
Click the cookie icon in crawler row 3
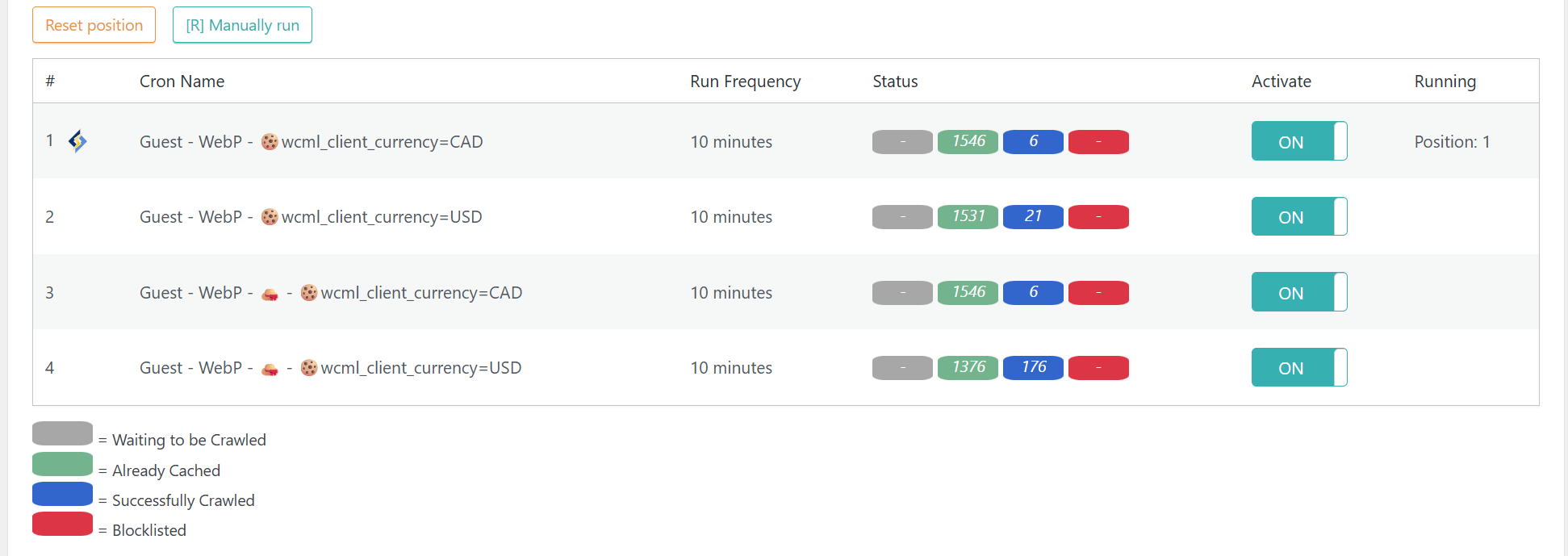click(x=309, y=293)
